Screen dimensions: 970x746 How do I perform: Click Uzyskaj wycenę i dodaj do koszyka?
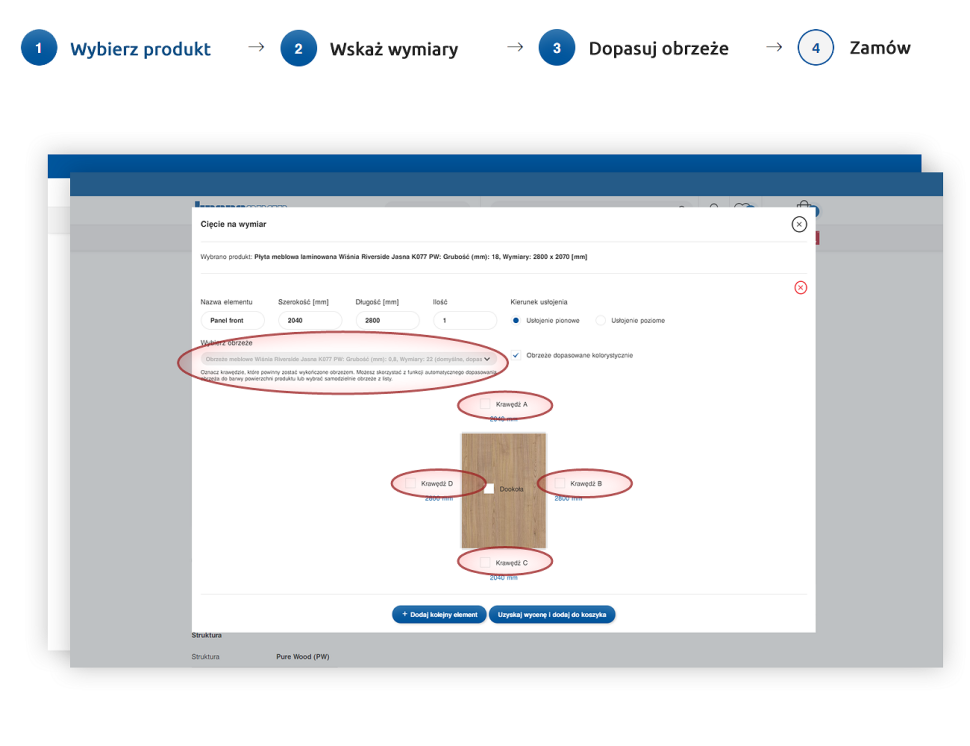[552, 614]
